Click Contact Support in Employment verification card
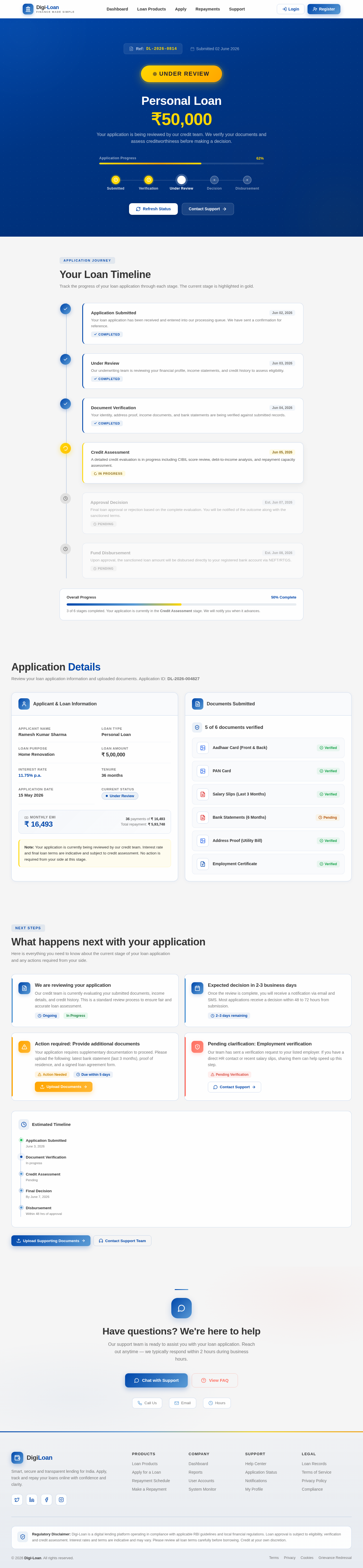 pos(235,1087)
